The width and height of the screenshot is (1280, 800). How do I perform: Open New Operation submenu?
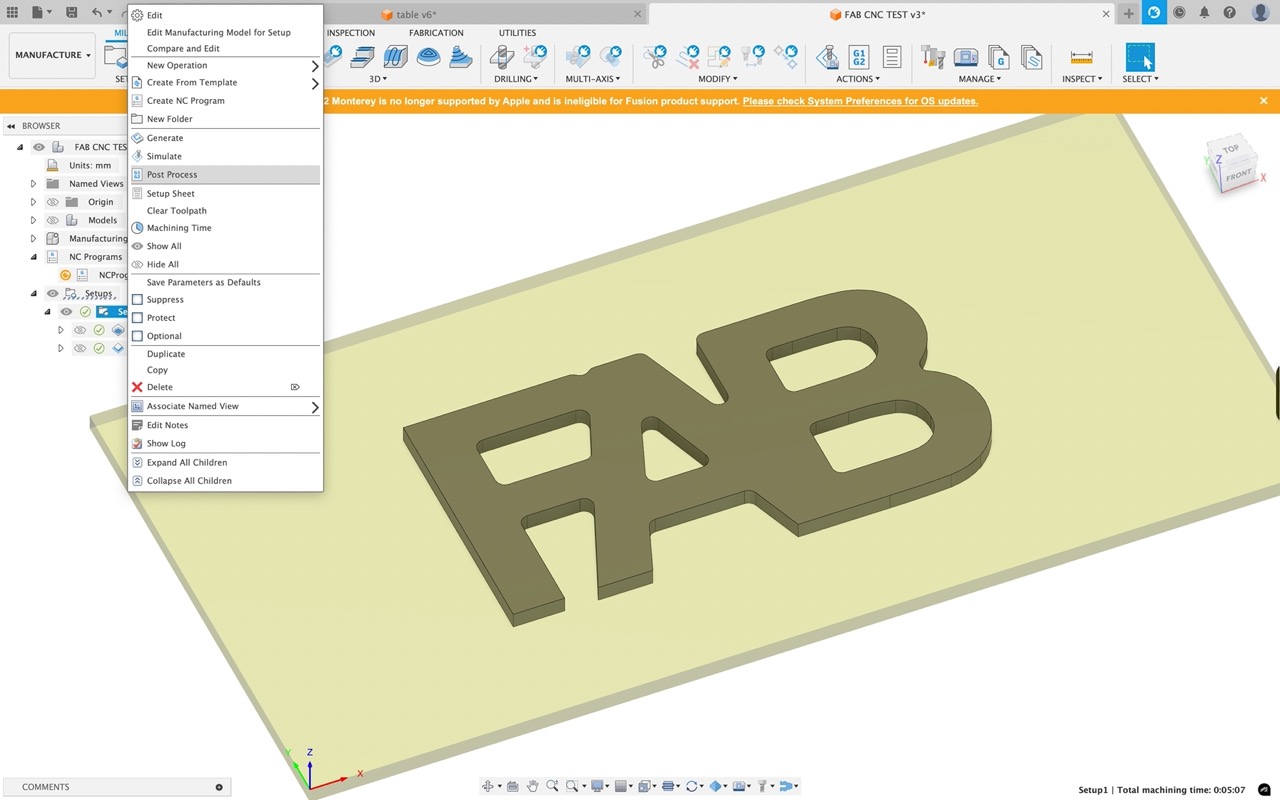point(225,65)
